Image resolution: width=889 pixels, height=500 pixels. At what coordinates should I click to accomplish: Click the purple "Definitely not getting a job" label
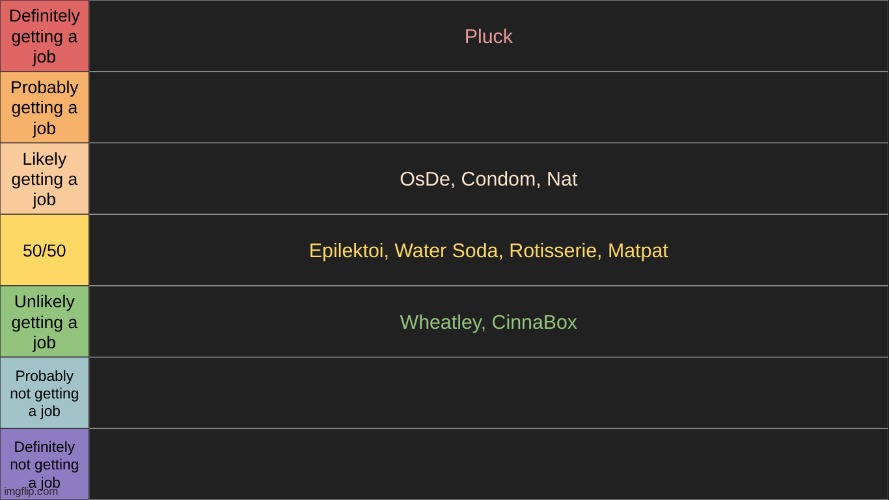click(x=44, y=464)
